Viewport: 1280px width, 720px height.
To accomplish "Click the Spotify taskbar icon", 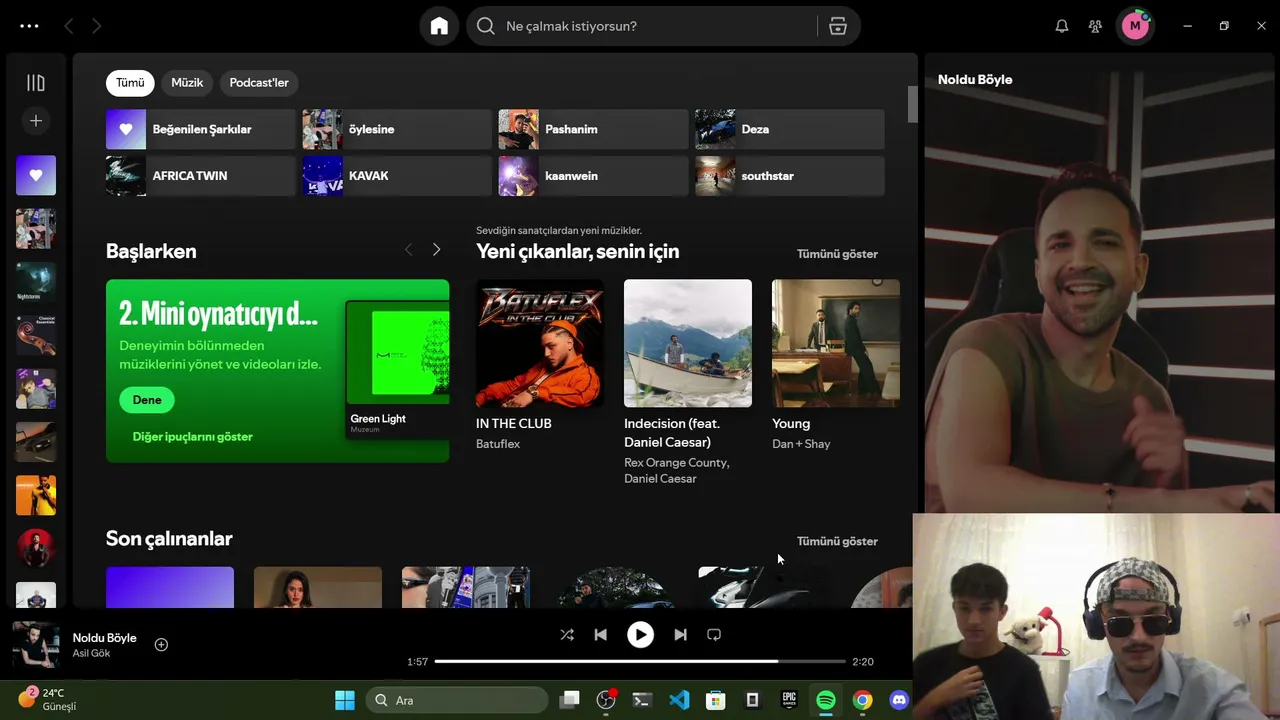I will click(x=826, y=700).
